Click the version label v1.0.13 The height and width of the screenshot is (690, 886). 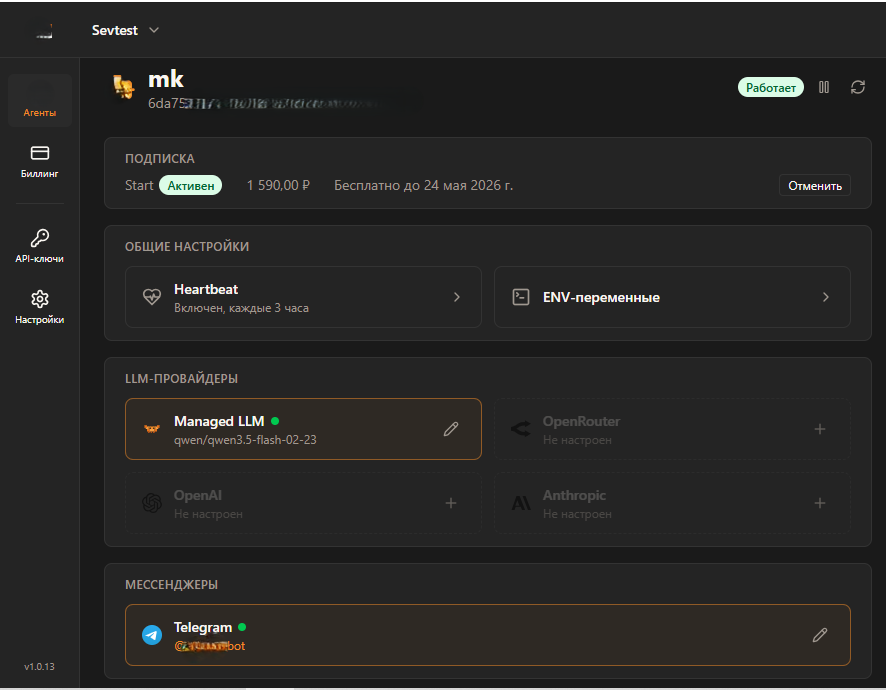40,666
